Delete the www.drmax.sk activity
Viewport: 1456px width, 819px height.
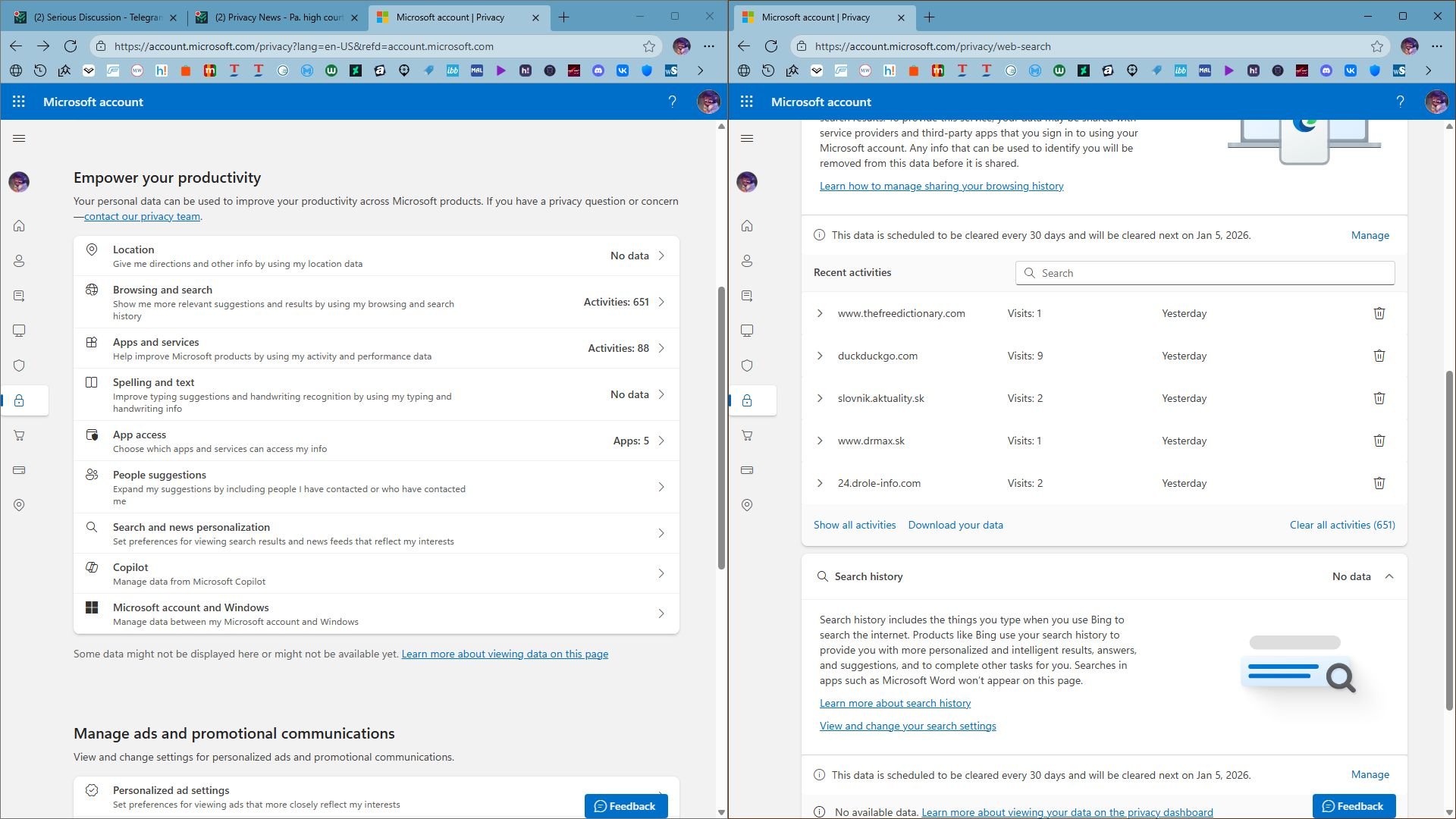(x=1379, y=441)
